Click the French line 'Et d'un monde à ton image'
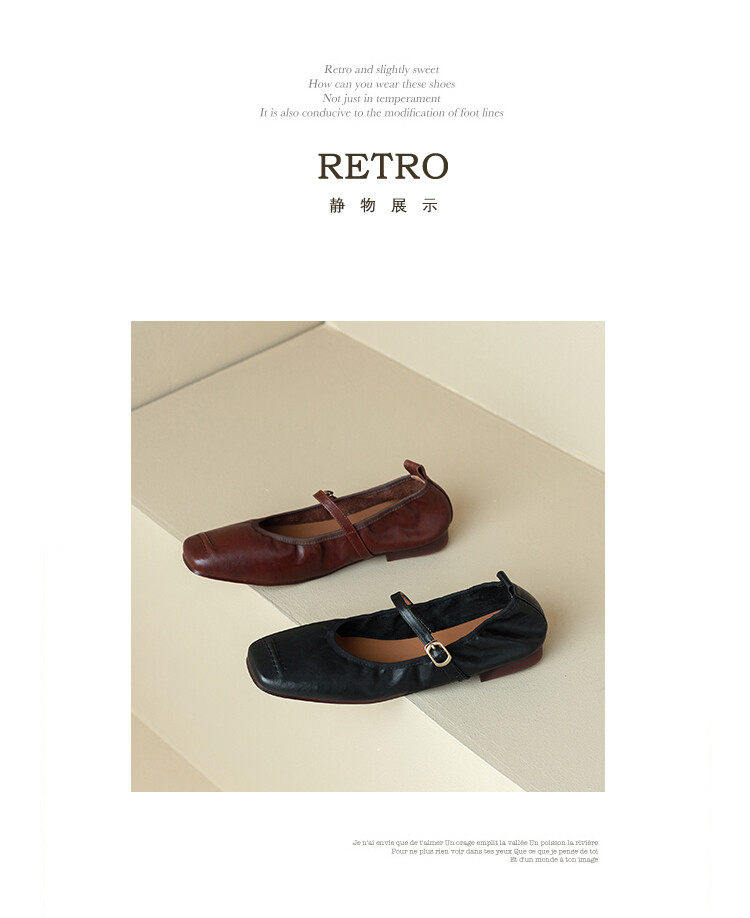Image resolution: width=750 pixels, height=918 pixels. point(554,859)
